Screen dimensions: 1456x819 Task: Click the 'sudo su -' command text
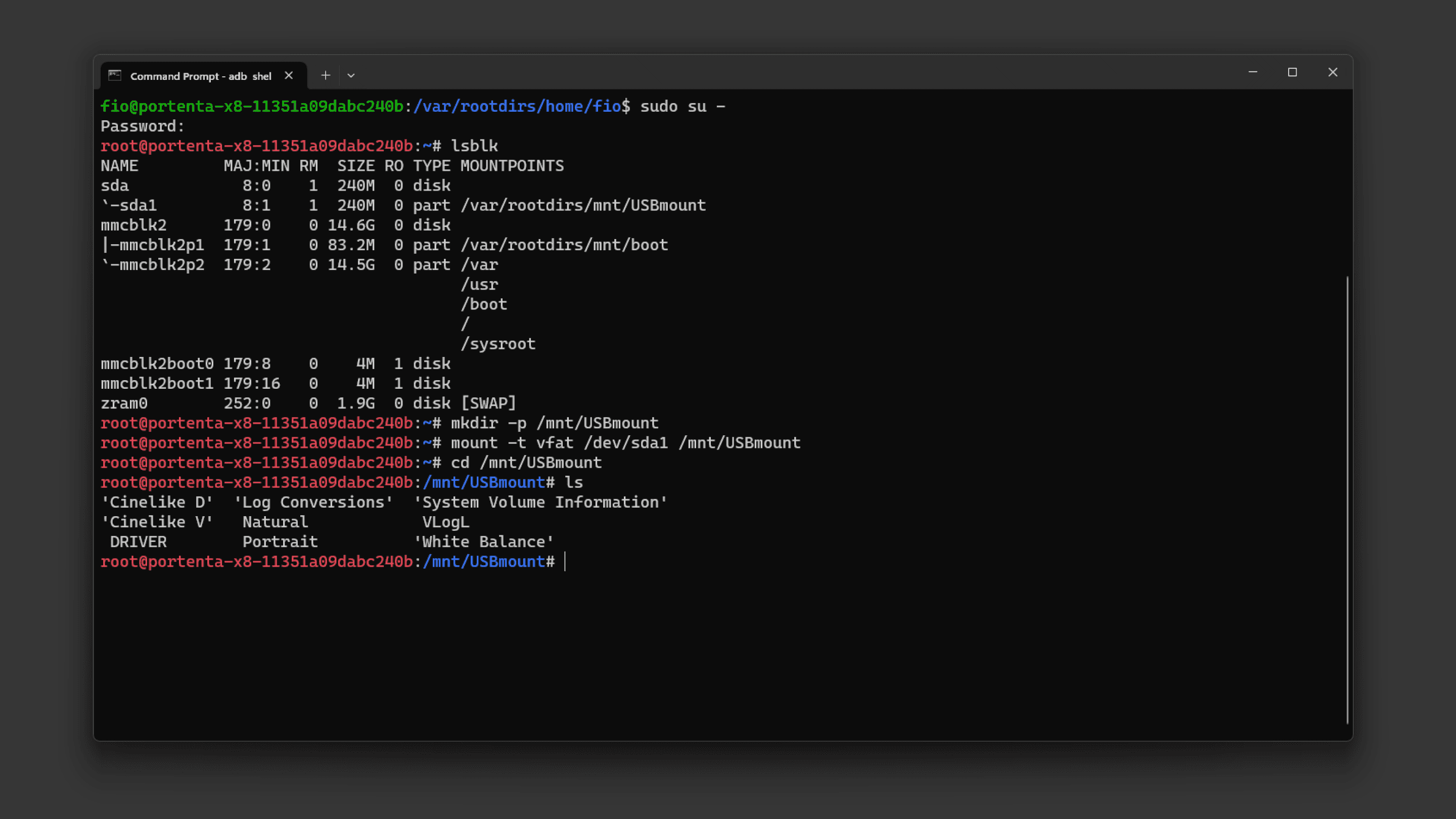tap(681, 106)
